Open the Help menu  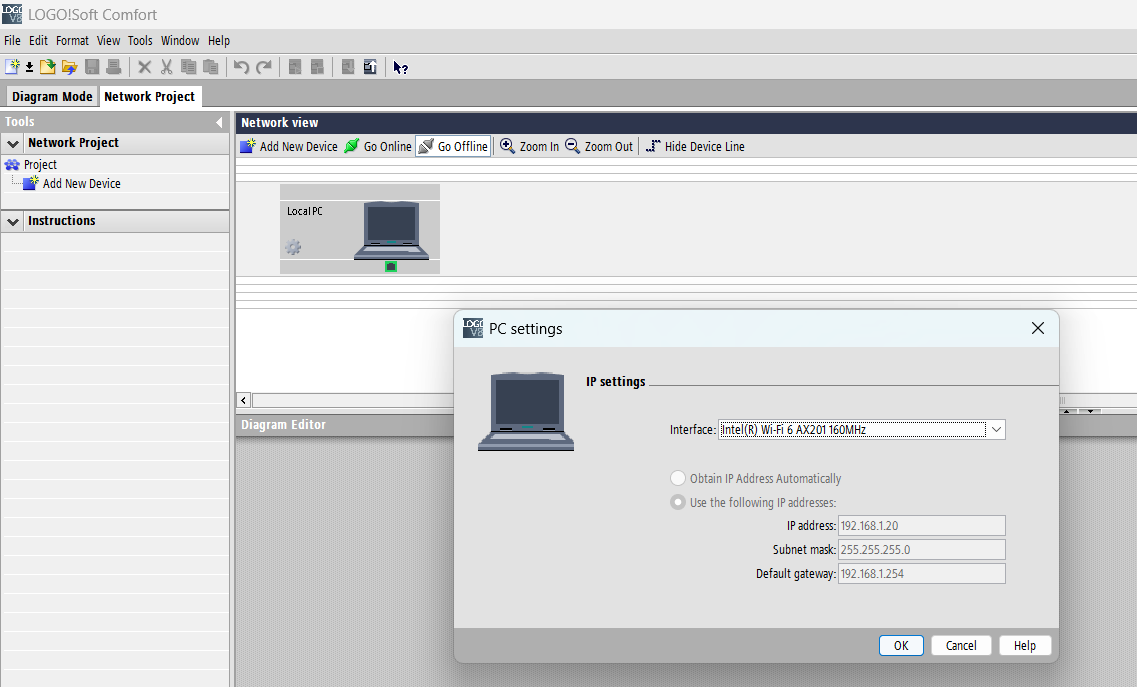pyautogui.click(x=219, y=41)
